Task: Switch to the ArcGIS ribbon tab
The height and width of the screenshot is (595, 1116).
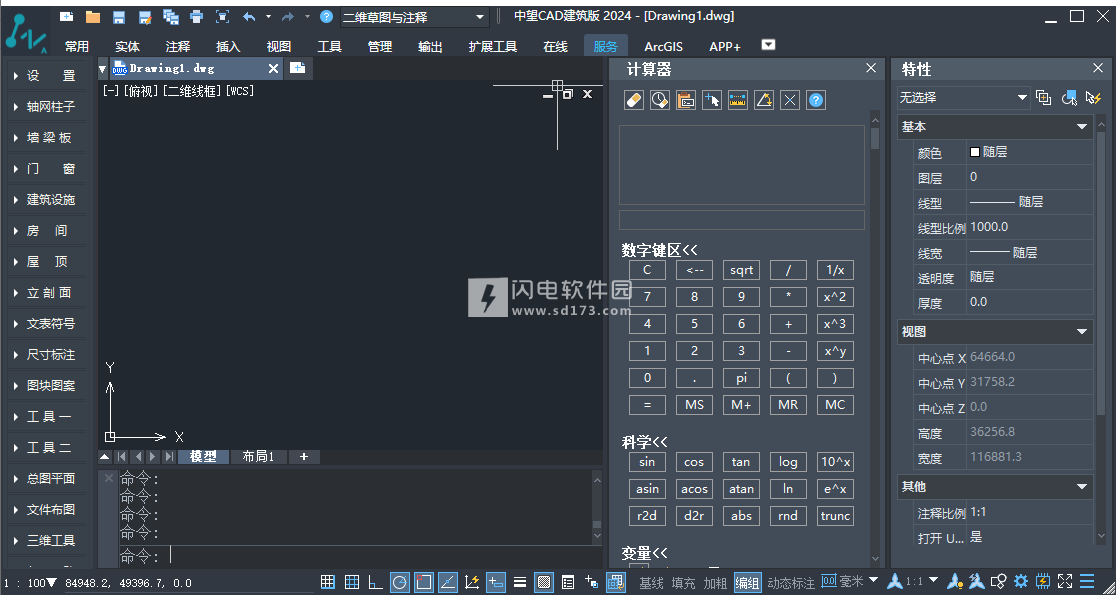Action: click(663, 47)
